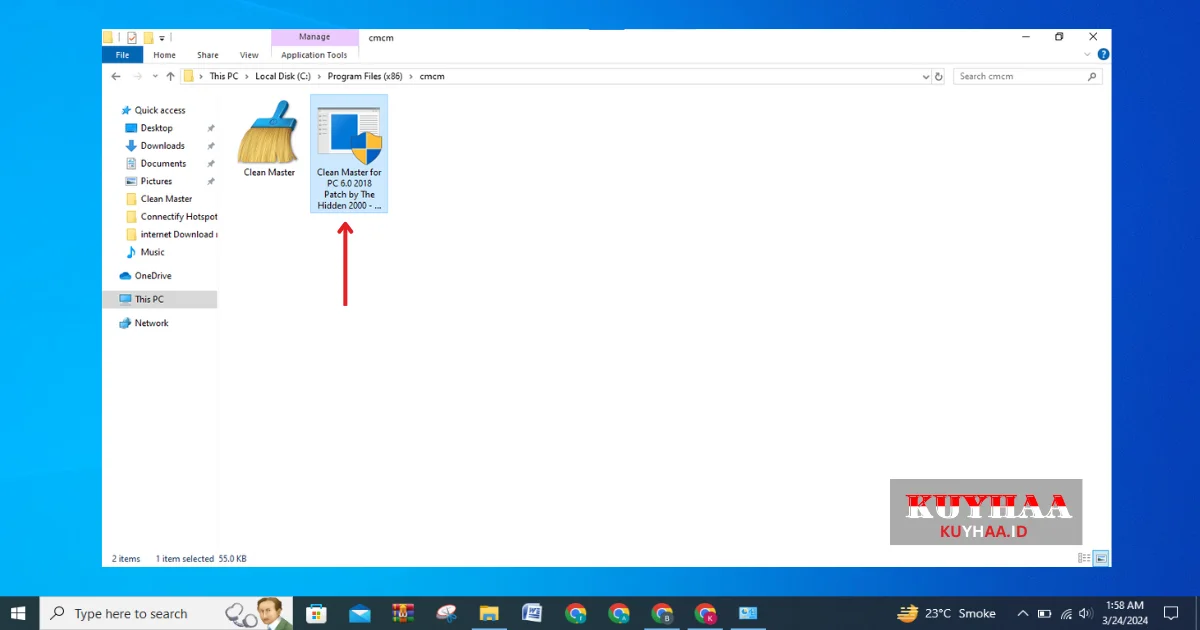Switch to the Share ribbon tab
This screenshot has width=1200, height=630.
(x=207, y=55)
